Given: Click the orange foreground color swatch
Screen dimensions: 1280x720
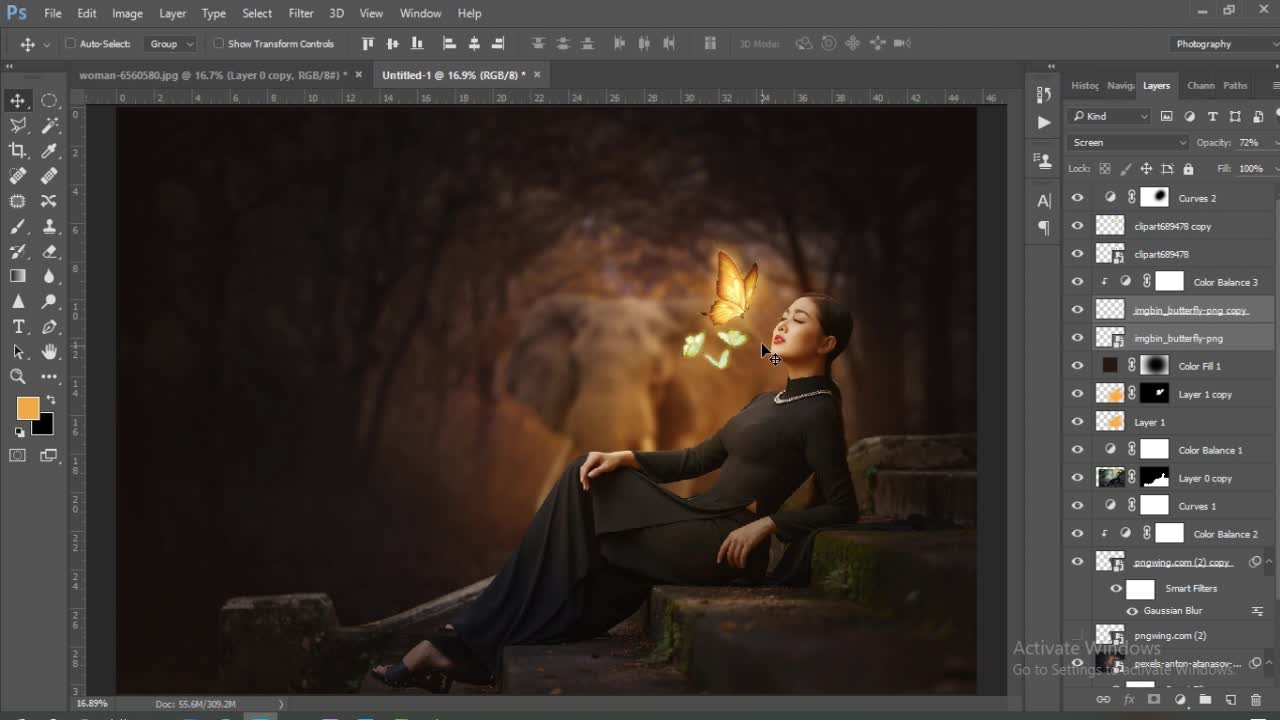Looking at the screenshot, I should click(27, 408).
